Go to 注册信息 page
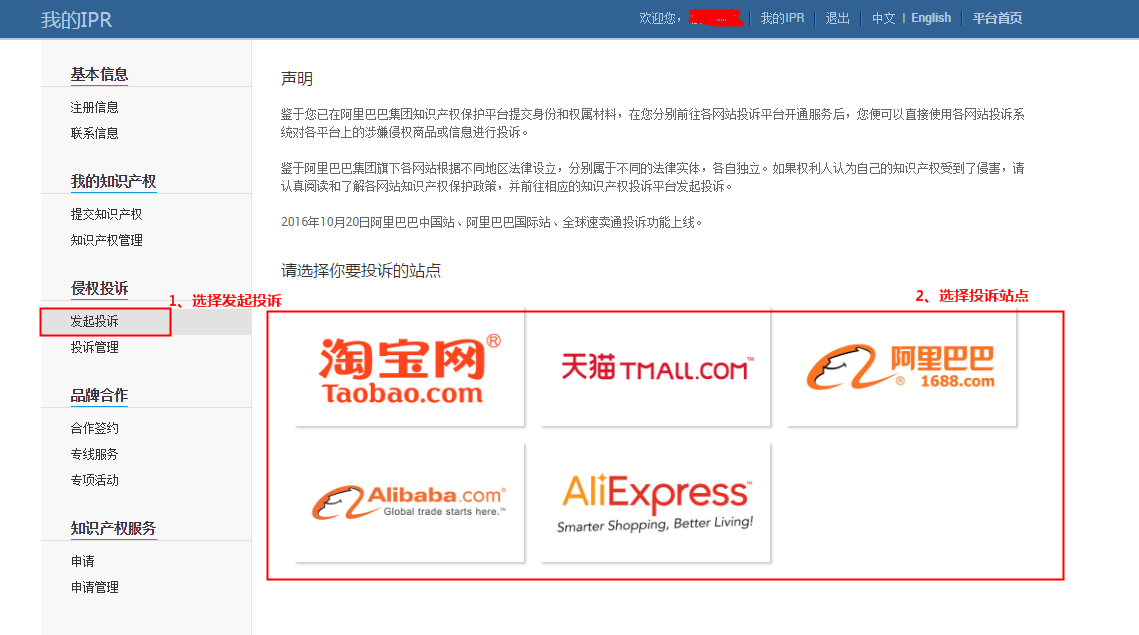Viewport: 1139px width, 635px height. [94, 108]
